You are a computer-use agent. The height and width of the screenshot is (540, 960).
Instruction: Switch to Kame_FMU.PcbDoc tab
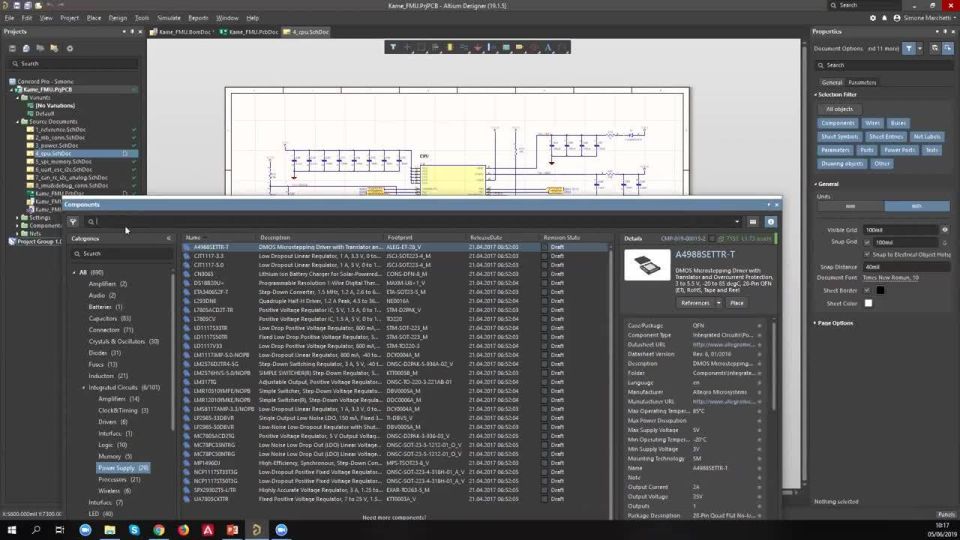click(x=249, y=32)
